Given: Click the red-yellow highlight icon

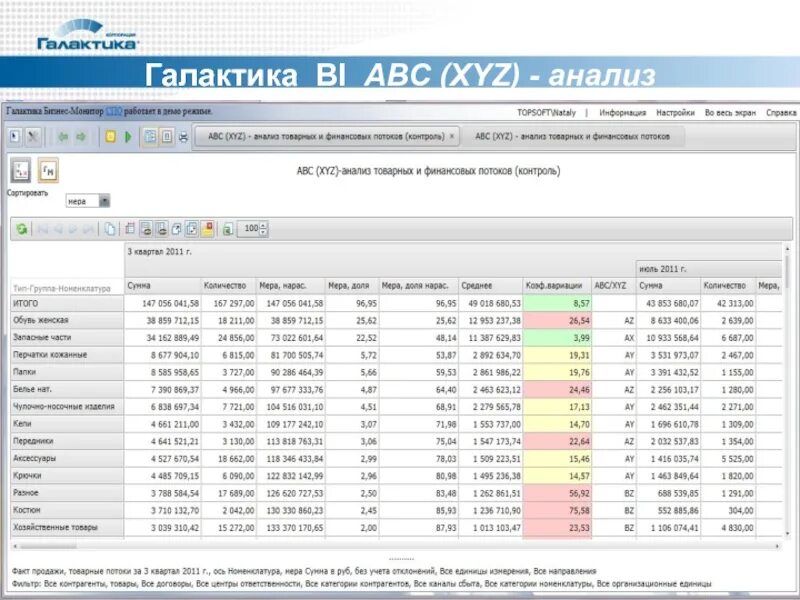Looking at the screenshot, I should tap(208, 229).
